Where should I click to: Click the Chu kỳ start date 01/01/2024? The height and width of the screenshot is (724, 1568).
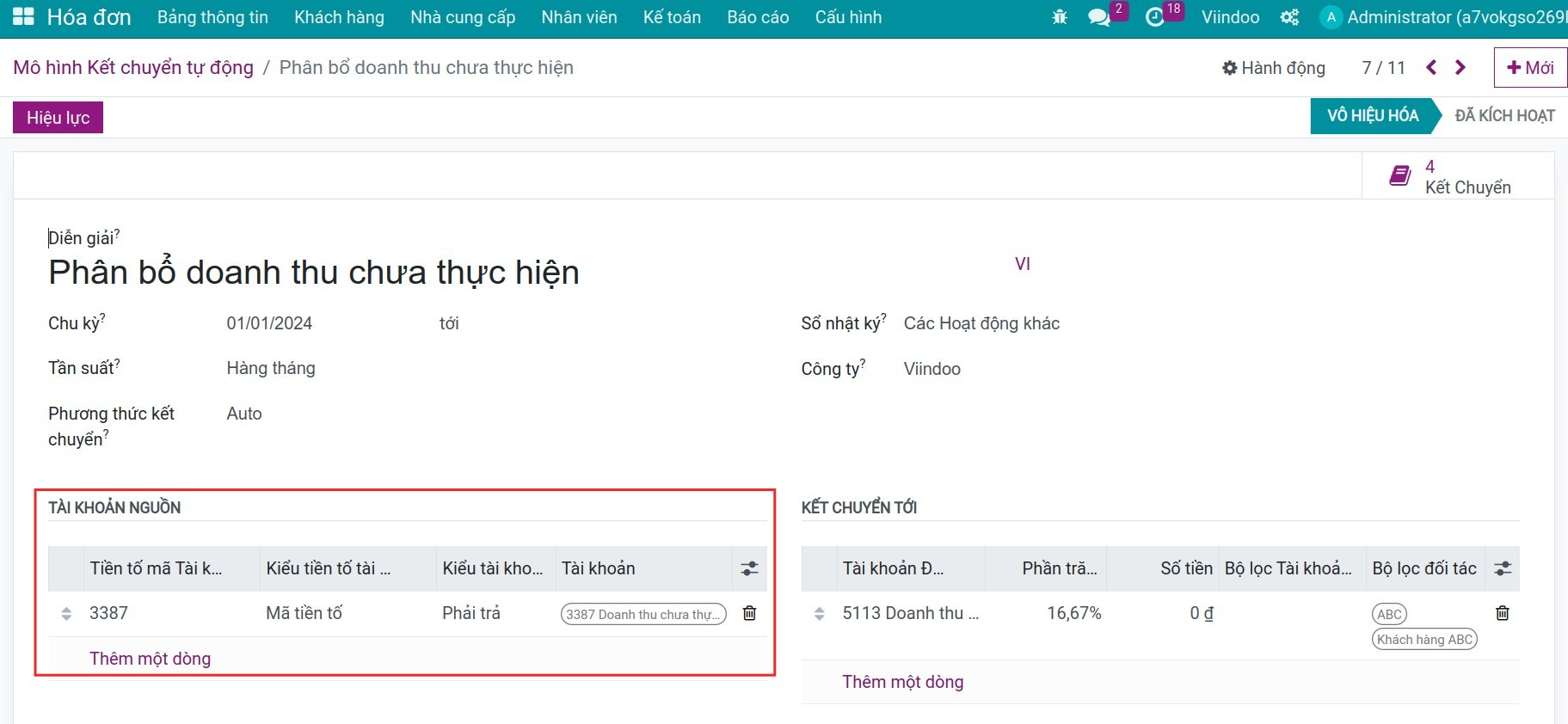click(x=269, y=323)
